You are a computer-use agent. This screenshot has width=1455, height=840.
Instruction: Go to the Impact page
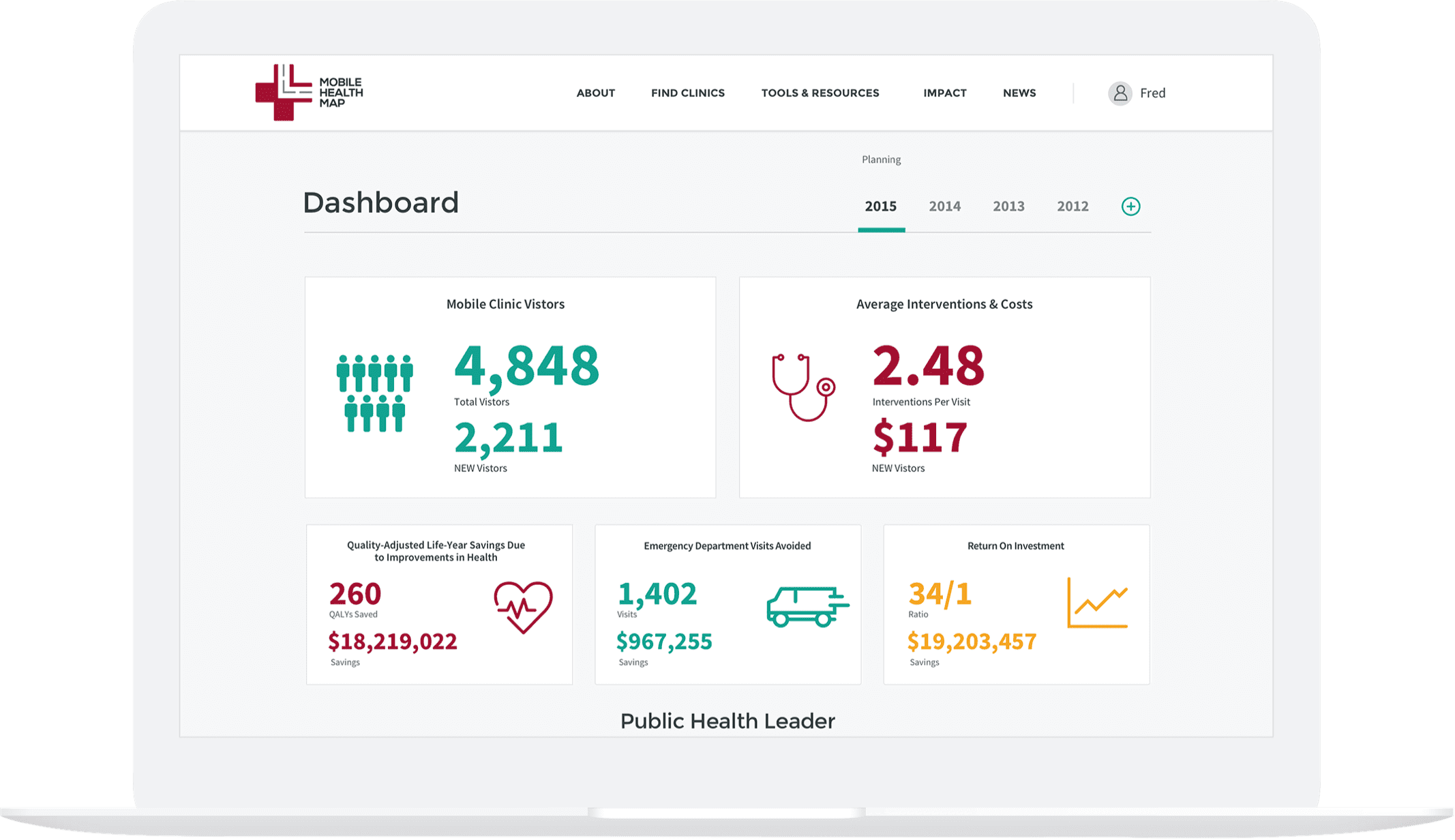click(944, 93)
